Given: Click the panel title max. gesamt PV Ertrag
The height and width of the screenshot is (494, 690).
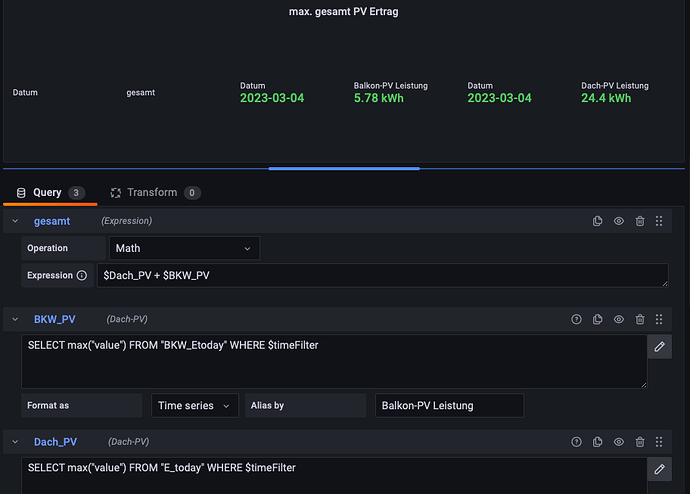Looking at the screenshot, I should click(343, 12).
